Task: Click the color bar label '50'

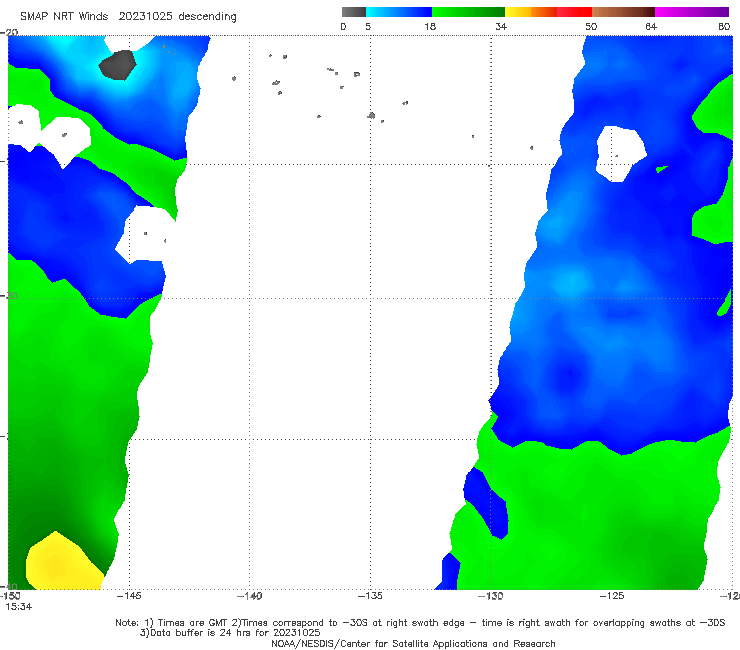Action: coord(591,27)
